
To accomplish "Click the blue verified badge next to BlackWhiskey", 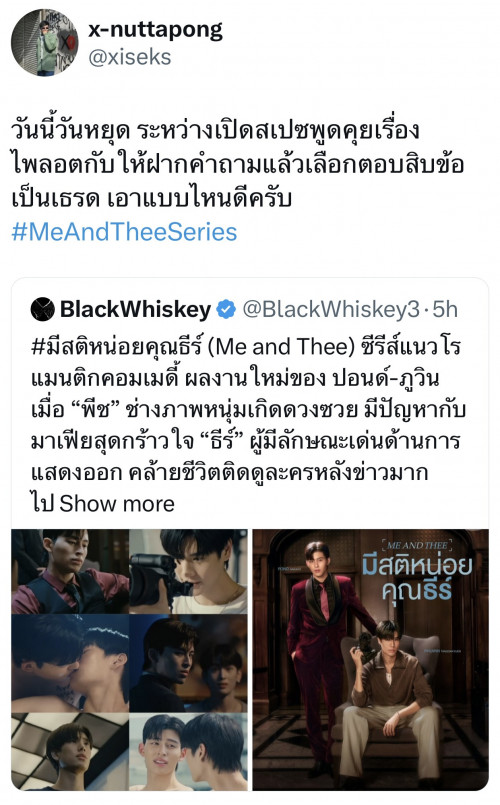I will click(x=225, y=310).
